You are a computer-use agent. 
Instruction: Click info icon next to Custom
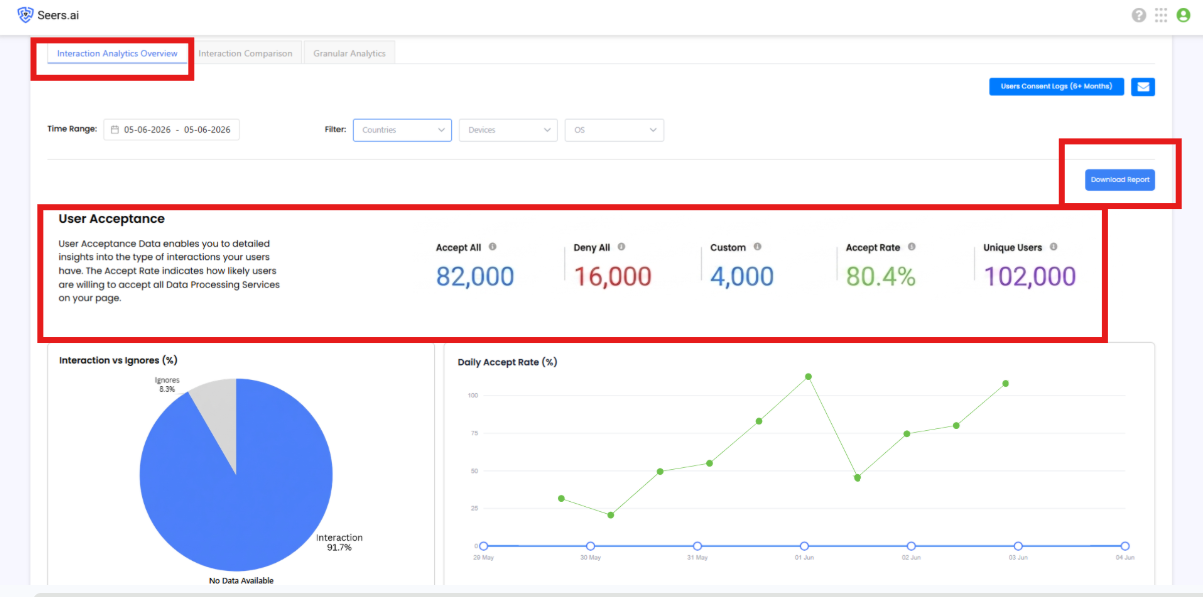coord(757,247)
